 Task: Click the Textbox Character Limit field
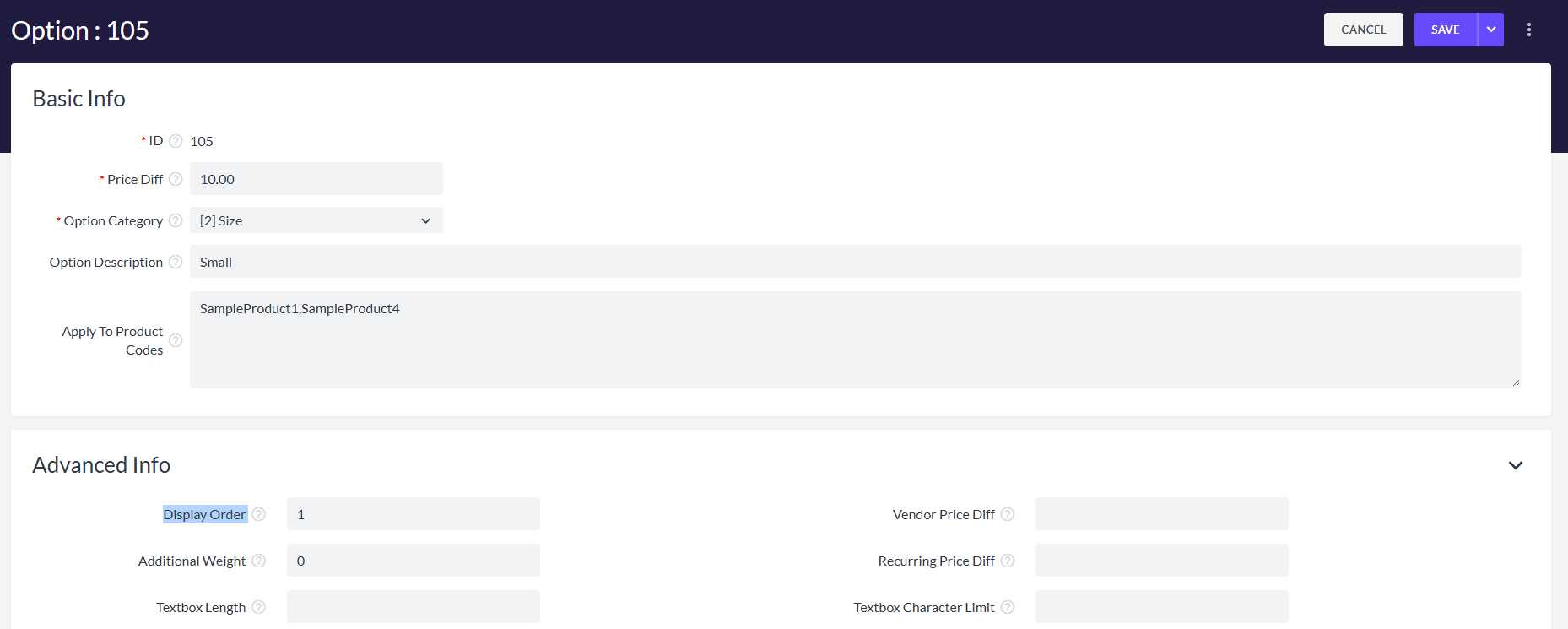click(1161, 607)
